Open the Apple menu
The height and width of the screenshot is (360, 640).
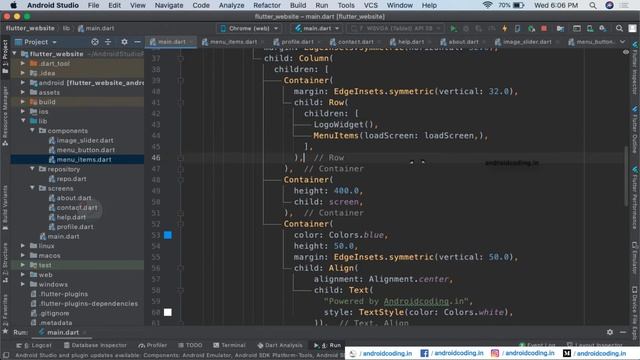tap(13, 5)
